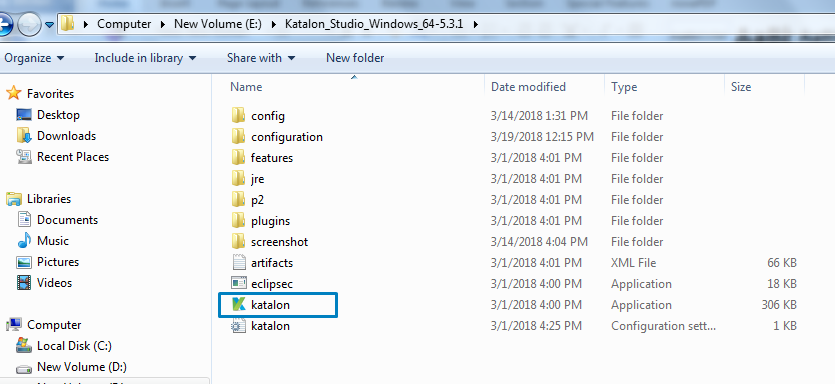Click the 'configuration' folder name
Image resolution: width=835 pixels, height=384 pixels.
pos(287,137)
